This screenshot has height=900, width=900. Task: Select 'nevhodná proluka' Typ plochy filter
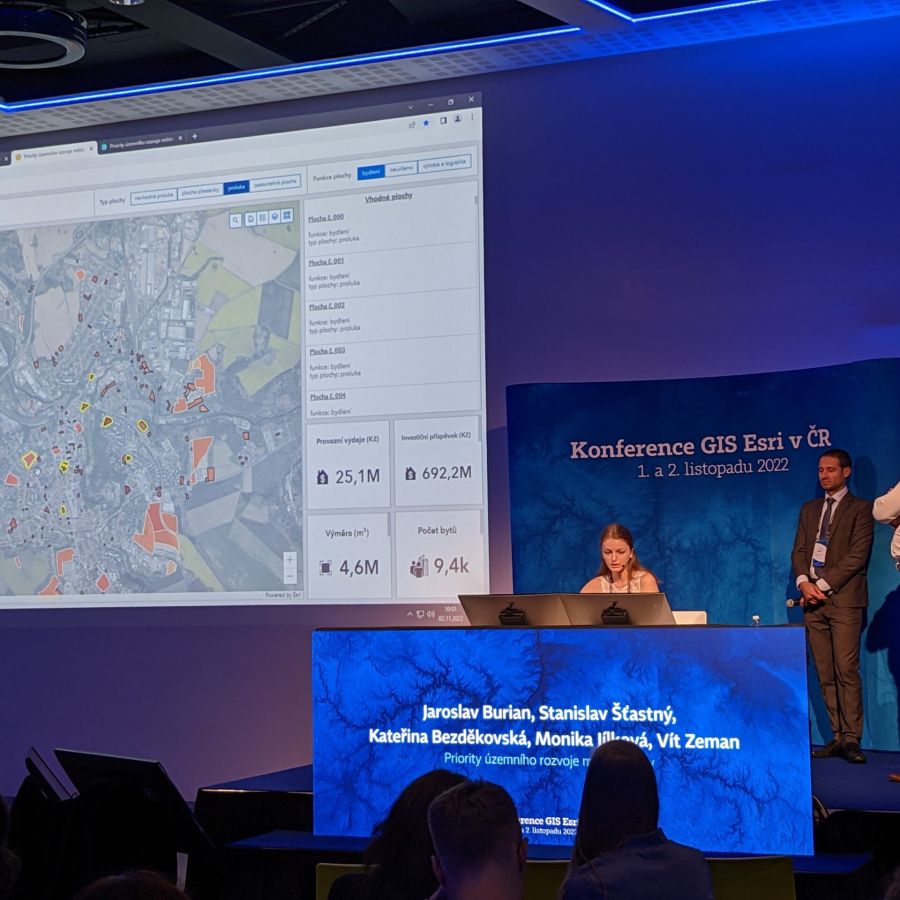[154, 196]
